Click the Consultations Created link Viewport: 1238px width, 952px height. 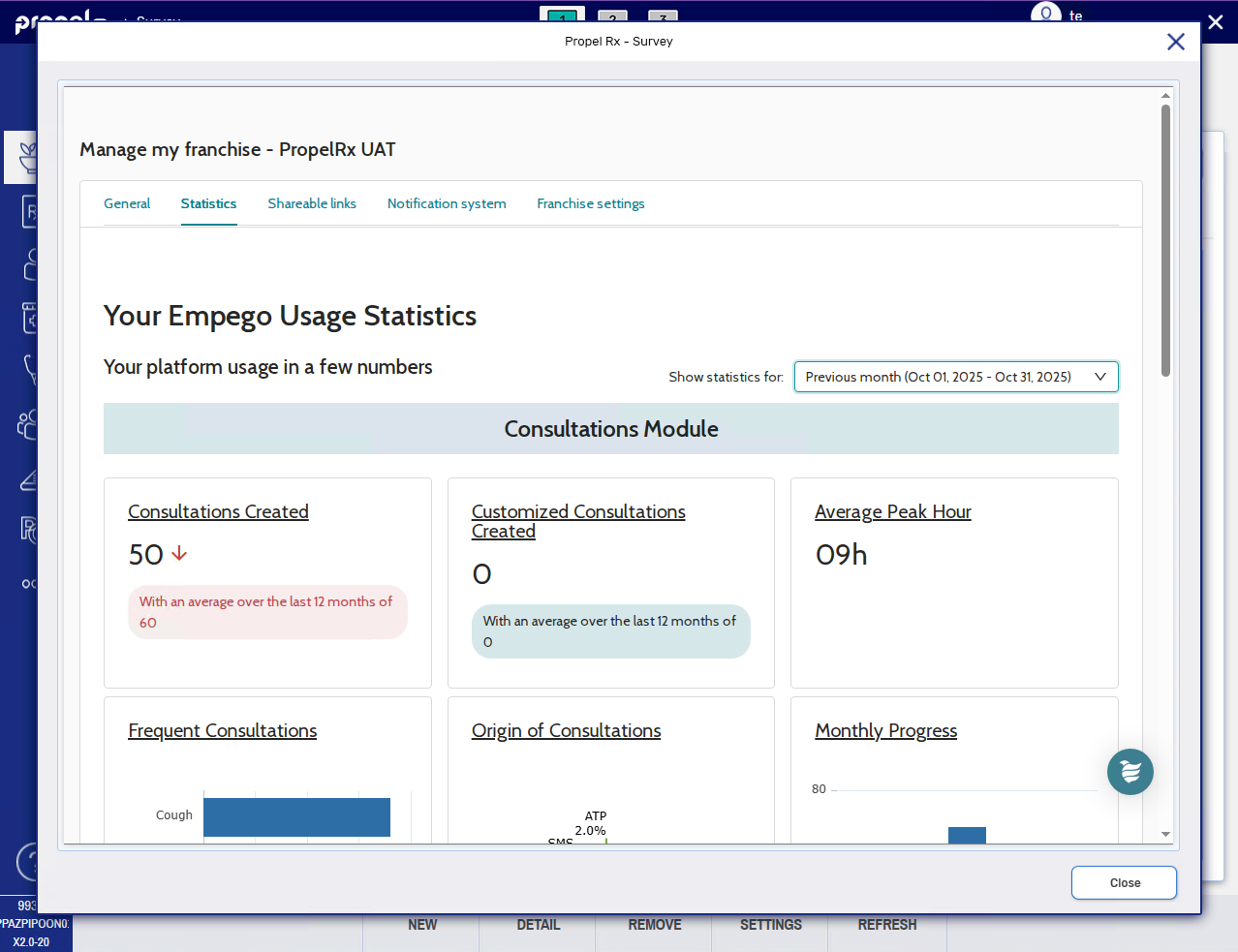[218, 511]
